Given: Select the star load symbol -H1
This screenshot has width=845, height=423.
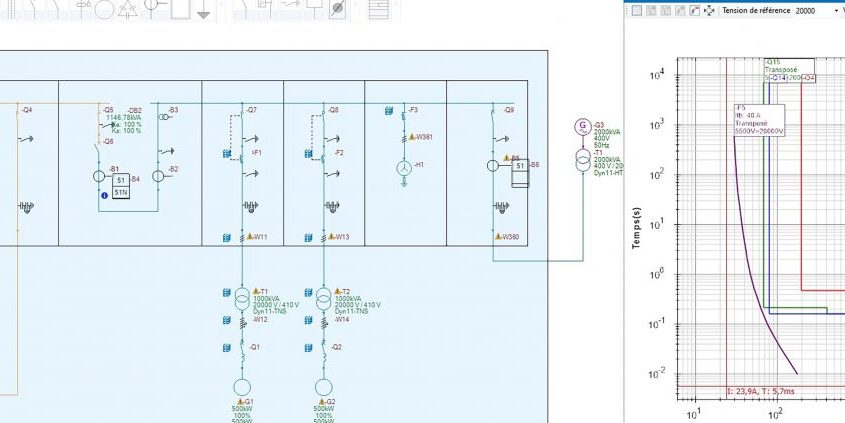Looking at the screenshot, I should pos(404,169).
